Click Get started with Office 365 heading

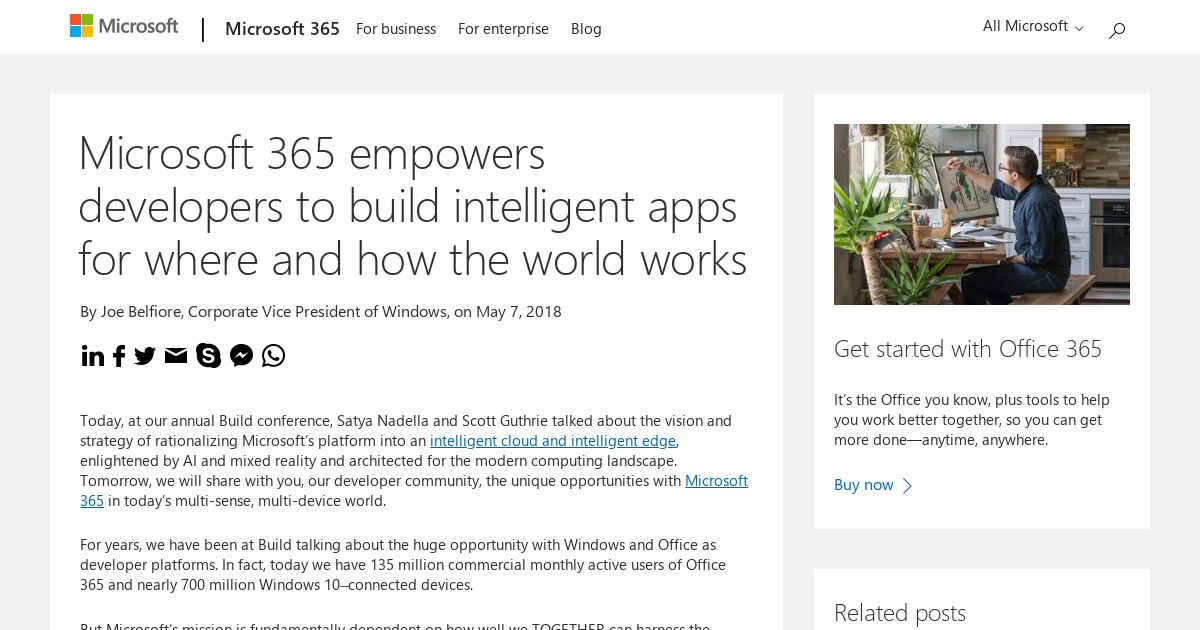(x=968, y=349)
